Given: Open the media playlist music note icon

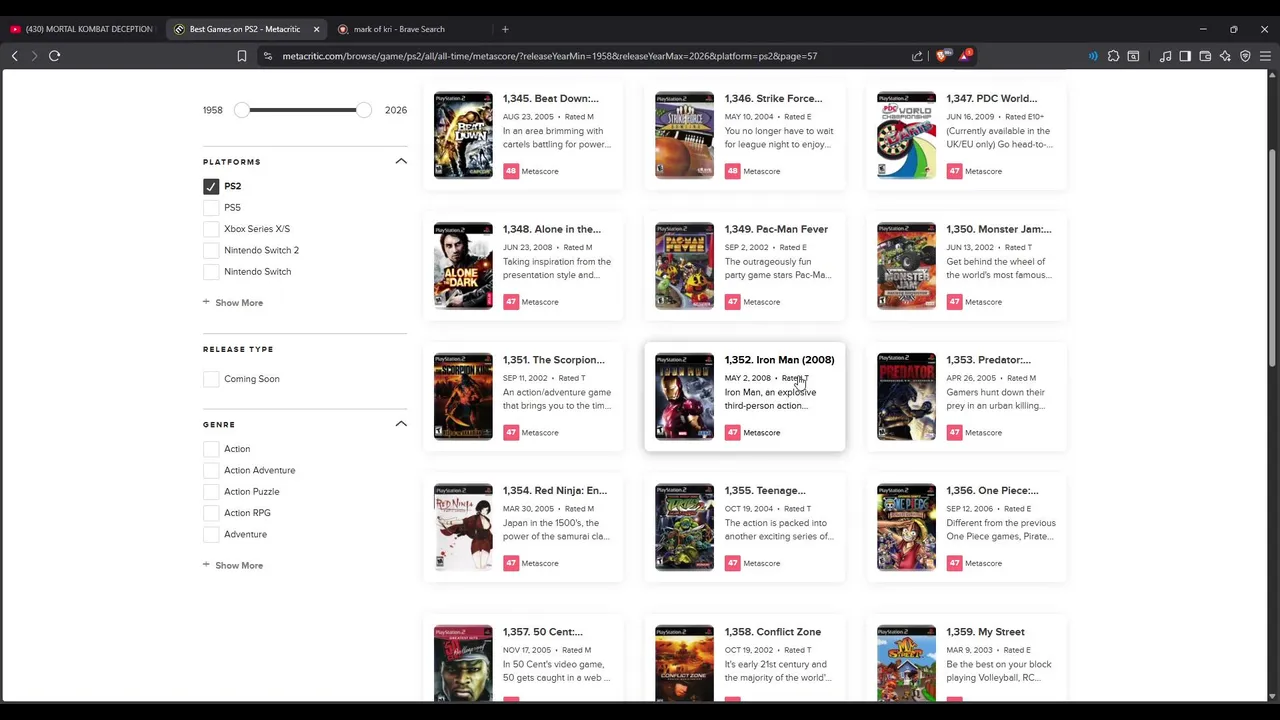Looking at the screenshot, I should 1165,56.
